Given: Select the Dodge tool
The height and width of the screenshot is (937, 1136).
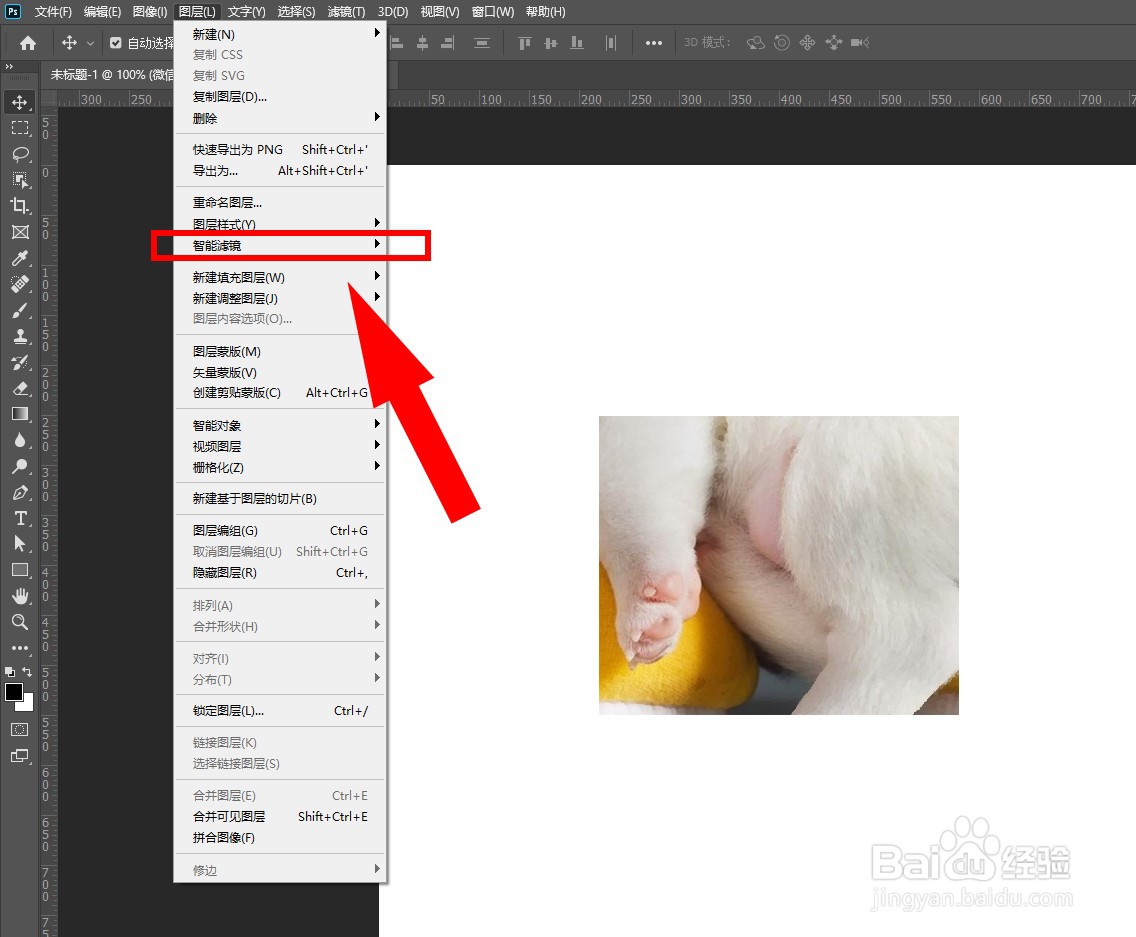Looking at the screenshot, I should [x=20, y=466].
